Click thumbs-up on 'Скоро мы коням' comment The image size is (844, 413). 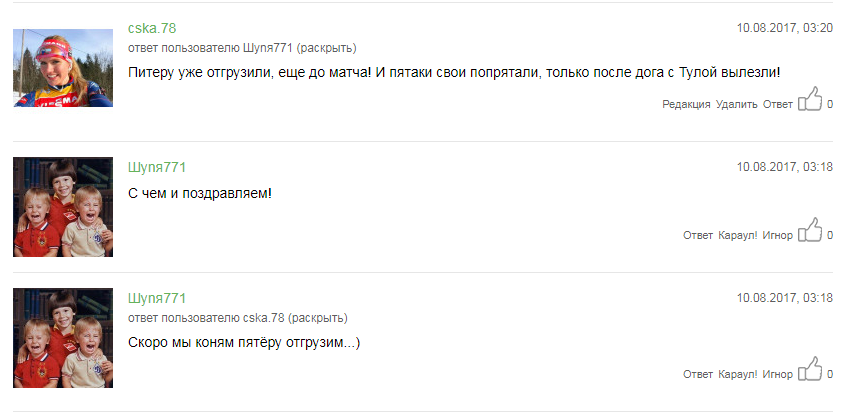(x=810, y=368)
